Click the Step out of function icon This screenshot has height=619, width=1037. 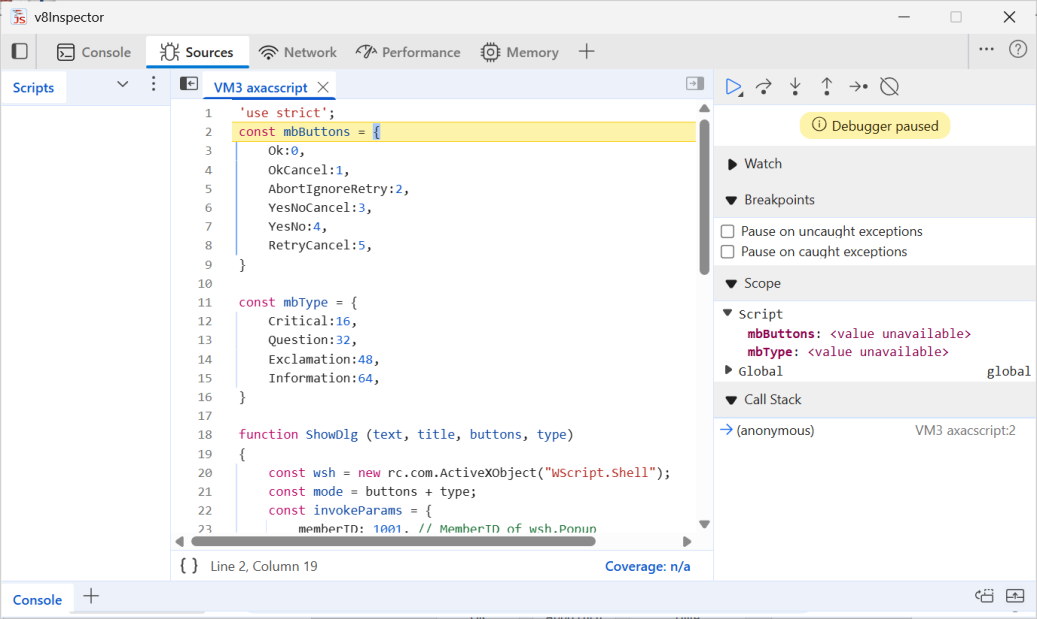click(827, 87)
